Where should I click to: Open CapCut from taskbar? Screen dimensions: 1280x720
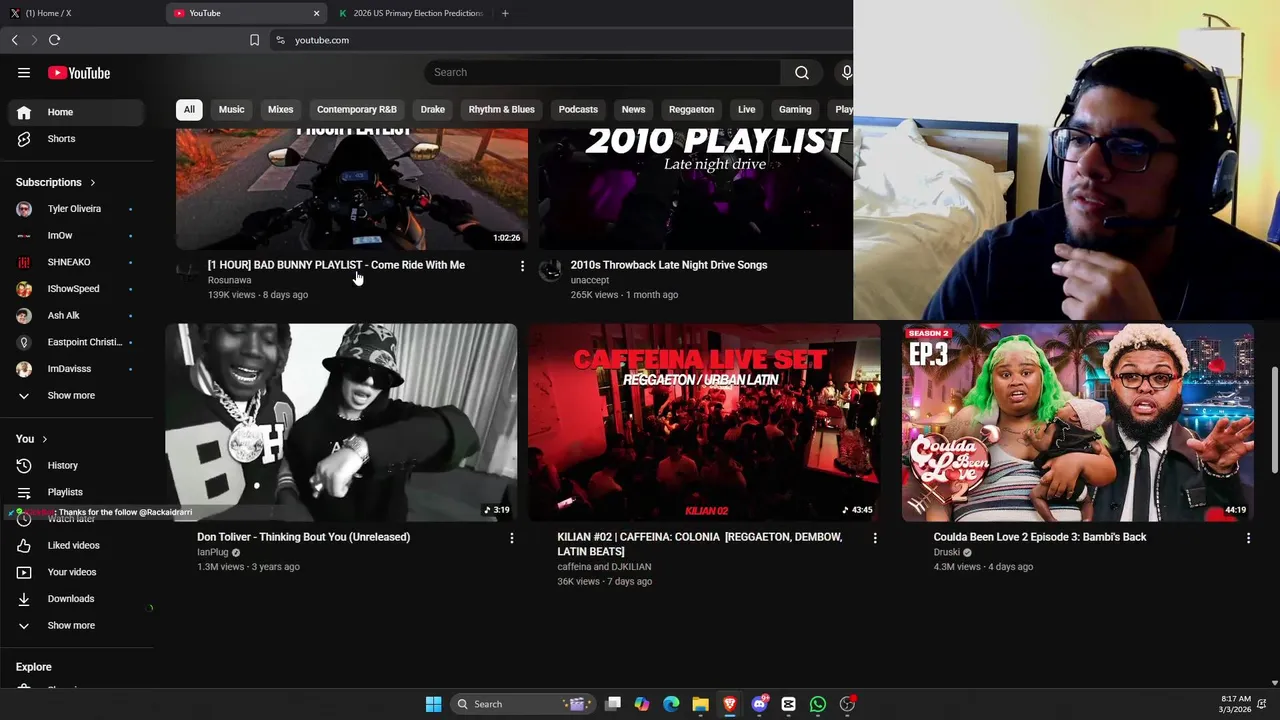[789, 704]
